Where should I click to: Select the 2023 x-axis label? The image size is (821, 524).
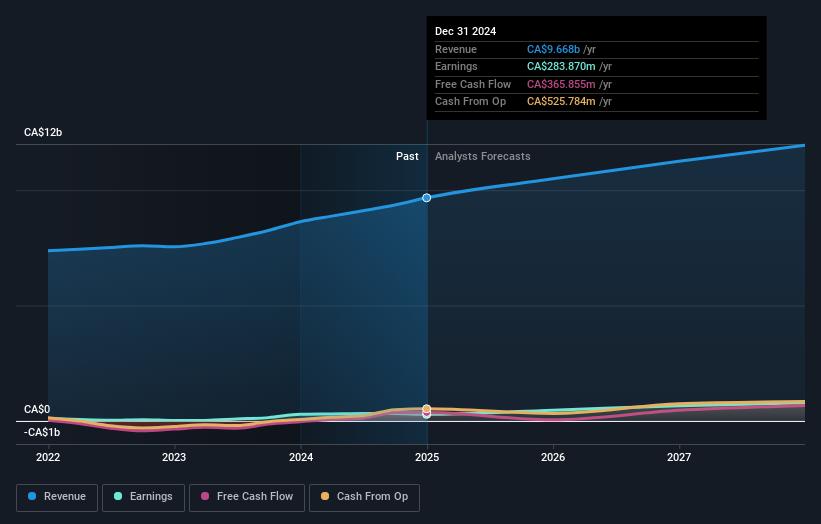pyautogui.click(x=174, y=458)
